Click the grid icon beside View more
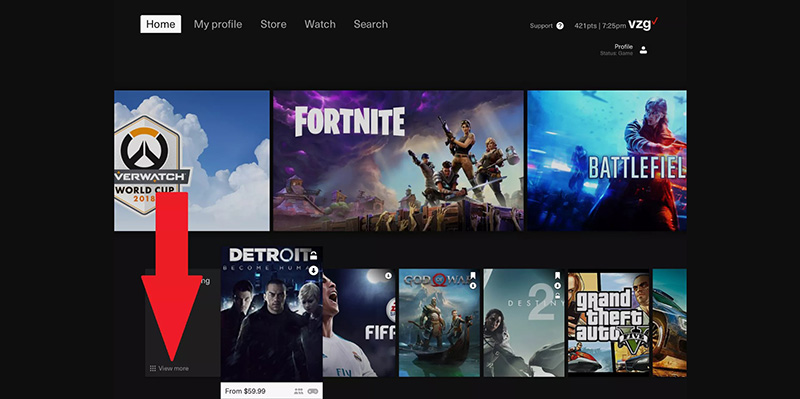 click(153, 368)
